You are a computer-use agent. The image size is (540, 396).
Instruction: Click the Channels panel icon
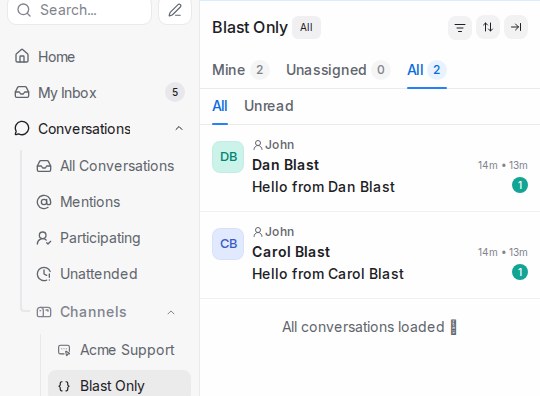pos(44,312)
